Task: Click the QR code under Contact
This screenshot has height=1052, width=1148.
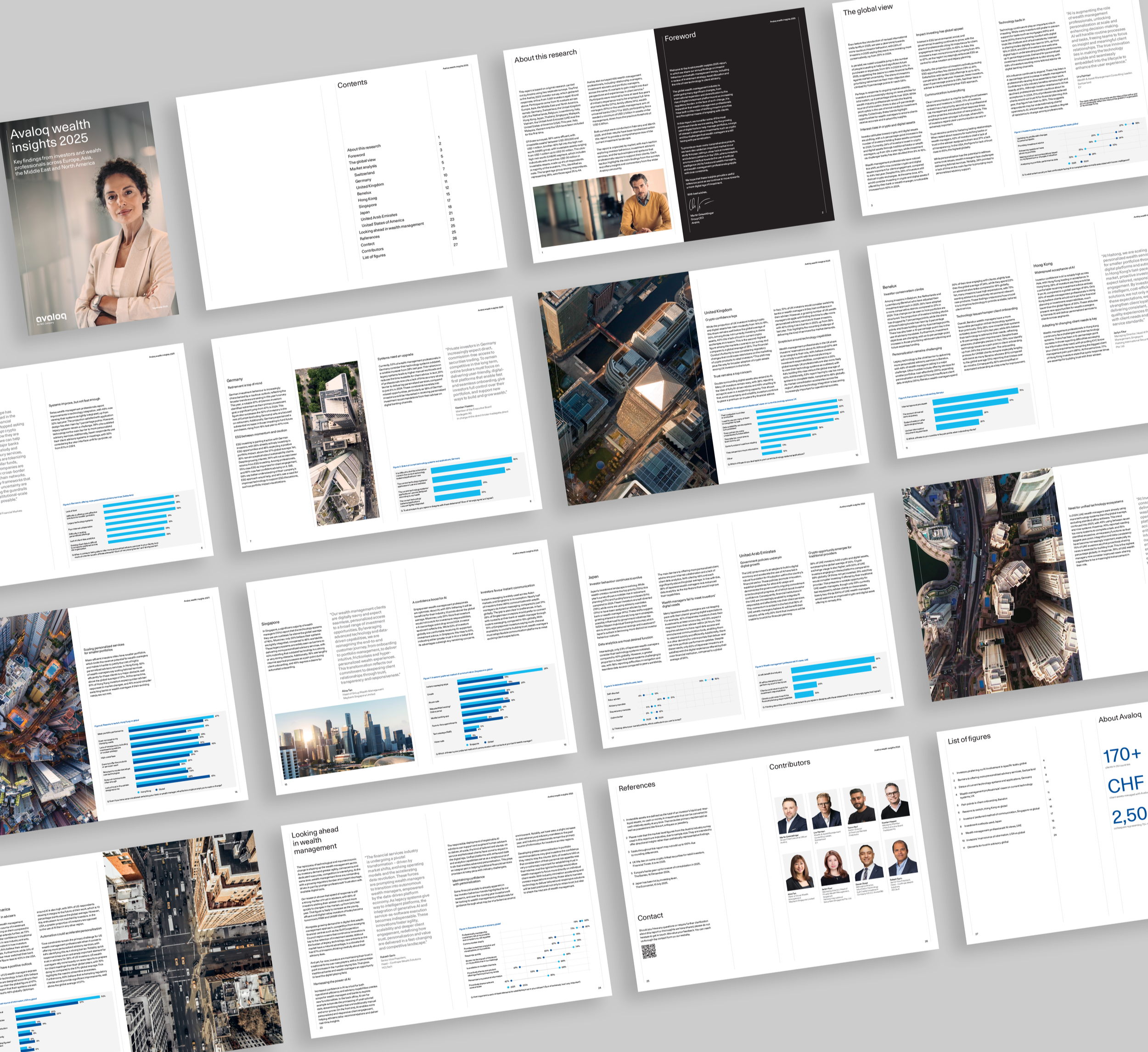Action: pyautogui.click(x=649, y=950)
